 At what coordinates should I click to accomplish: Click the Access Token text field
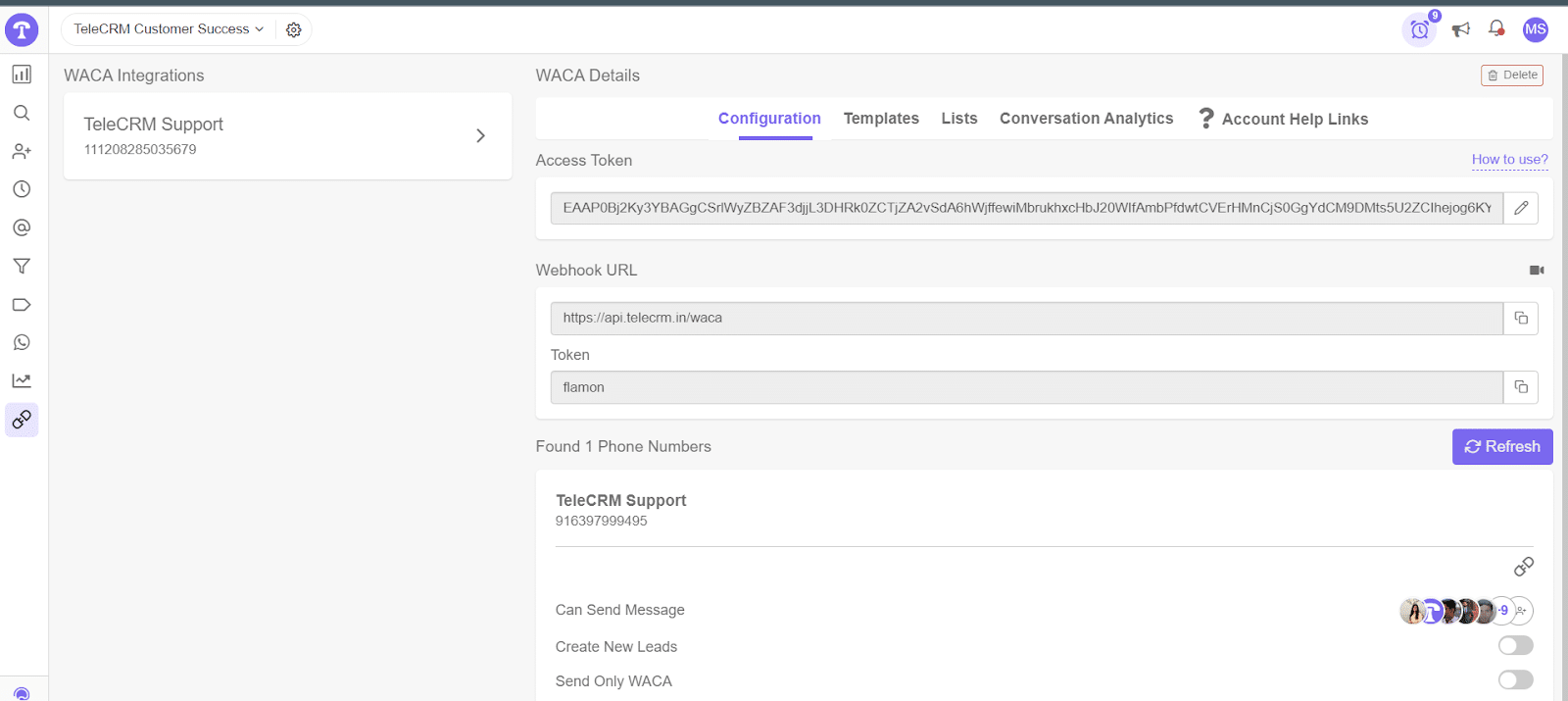(1026, 208)
